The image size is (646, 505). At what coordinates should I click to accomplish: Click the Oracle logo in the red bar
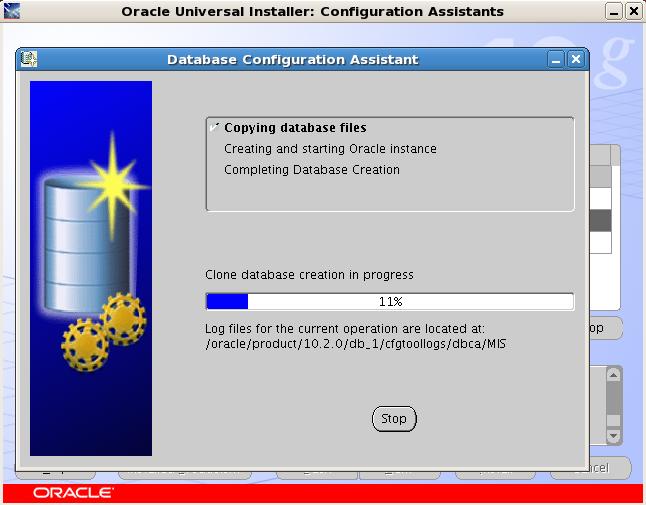[73, 493]
